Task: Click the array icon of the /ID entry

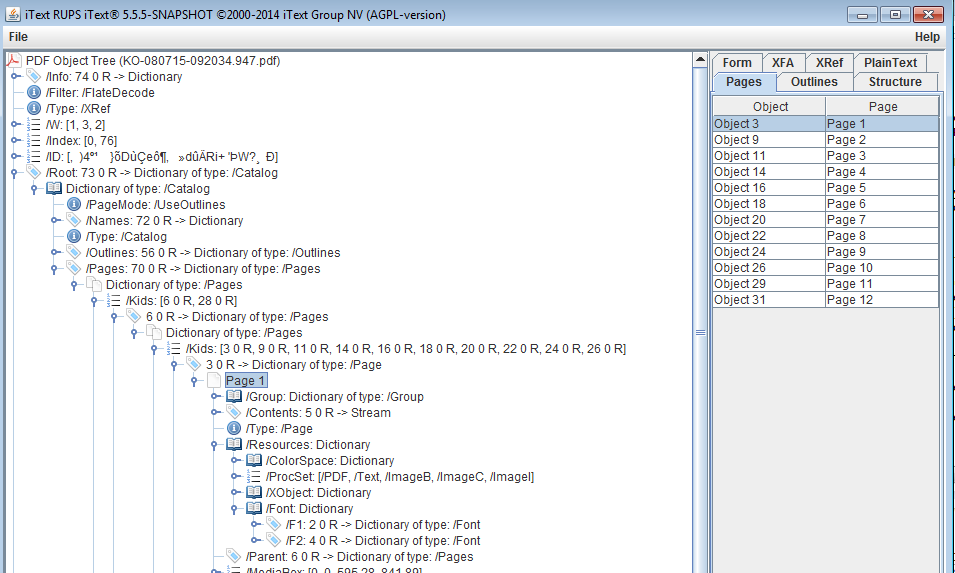Action: coord(34,156)
